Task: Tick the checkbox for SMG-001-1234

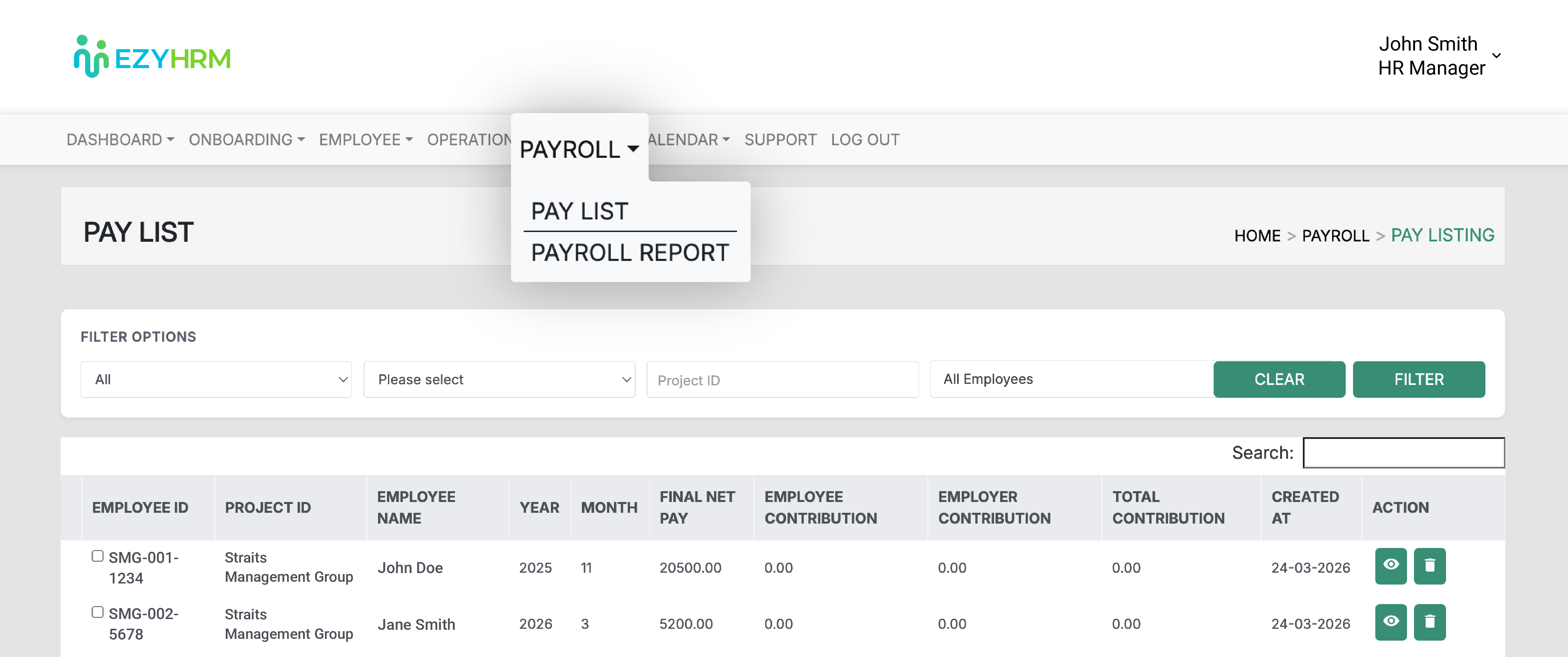Action: pos(98,556)
